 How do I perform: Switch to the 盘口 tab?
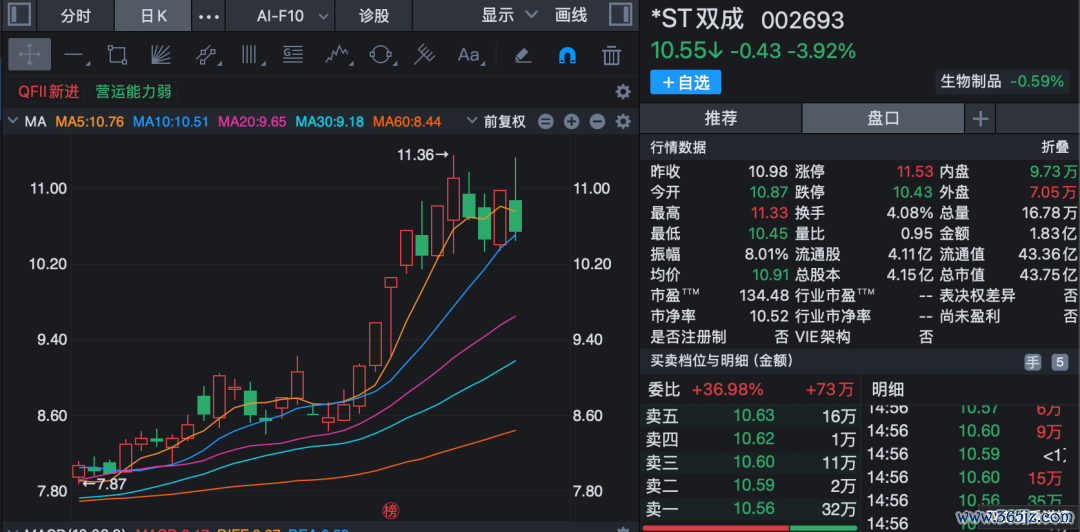883,119
